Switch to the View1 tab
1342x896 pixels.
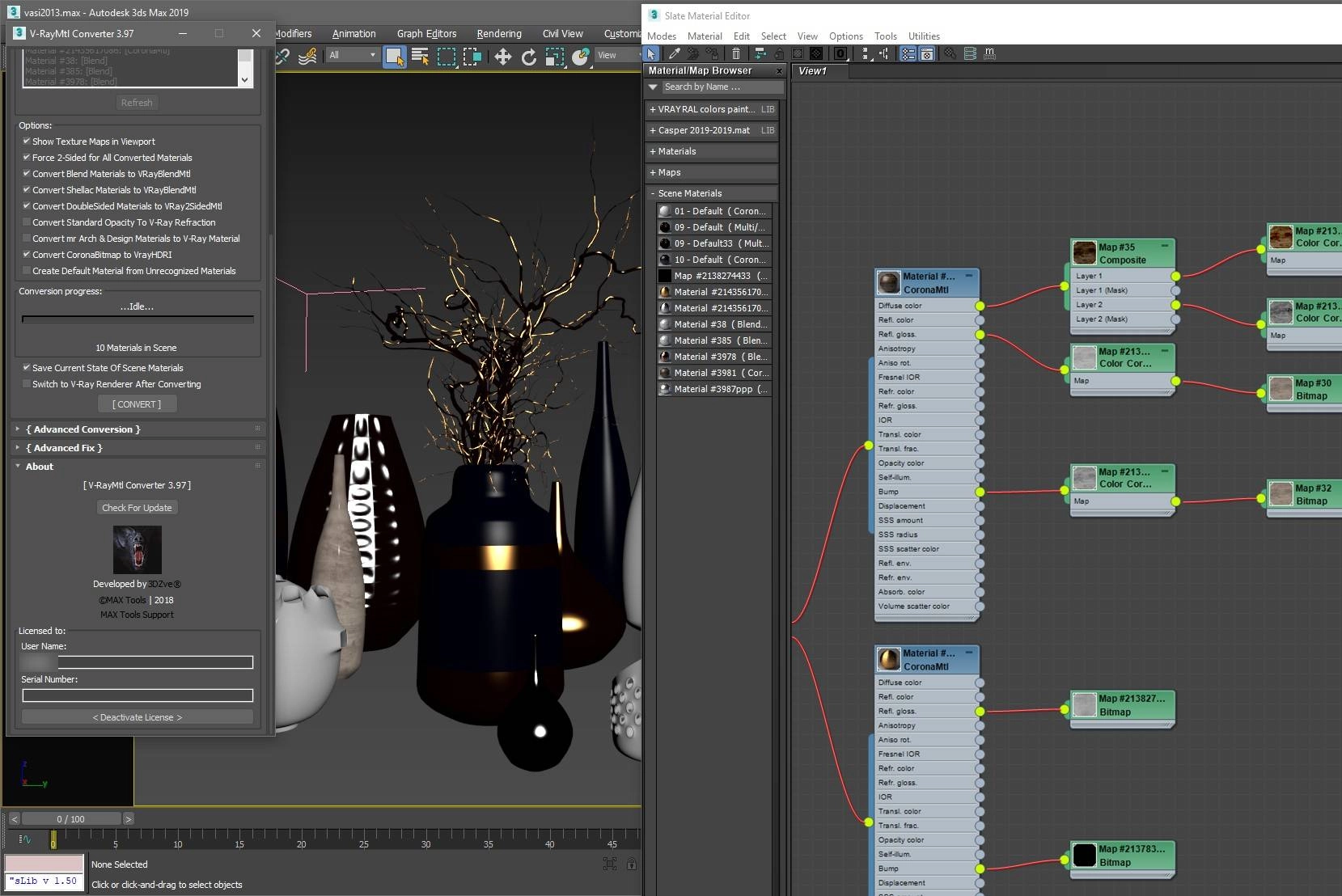pos(819,71)
